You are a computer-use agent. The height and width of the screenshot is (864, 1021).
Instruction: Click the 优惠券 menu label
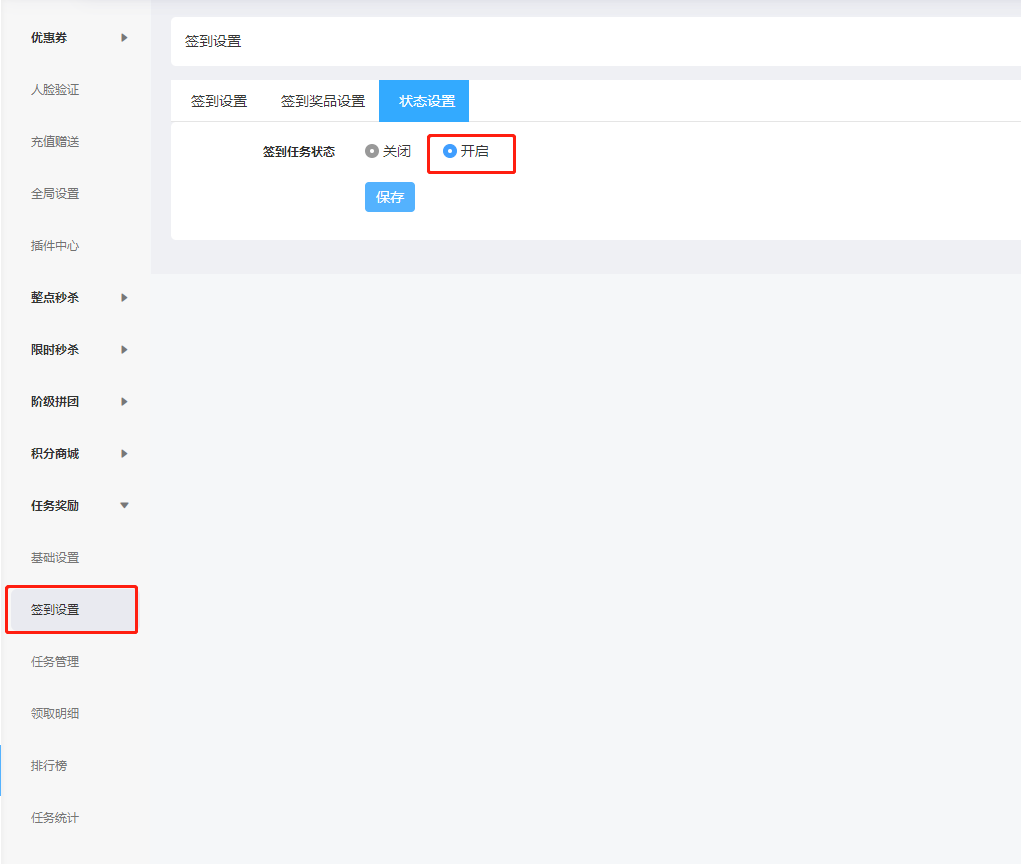pyautogui.click(x=49, y=38)
